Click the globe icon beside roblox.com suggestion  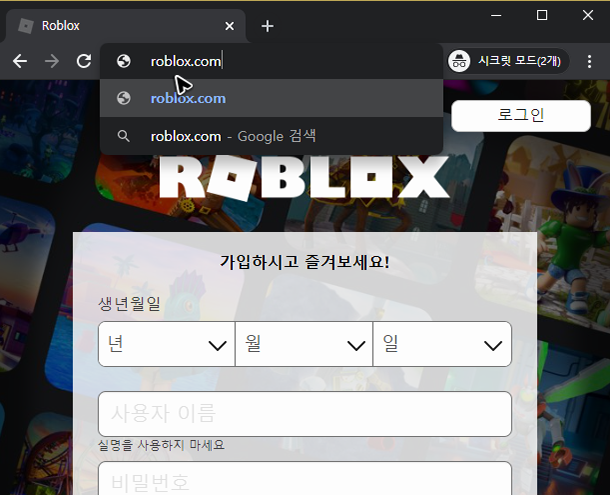(124, 98)
